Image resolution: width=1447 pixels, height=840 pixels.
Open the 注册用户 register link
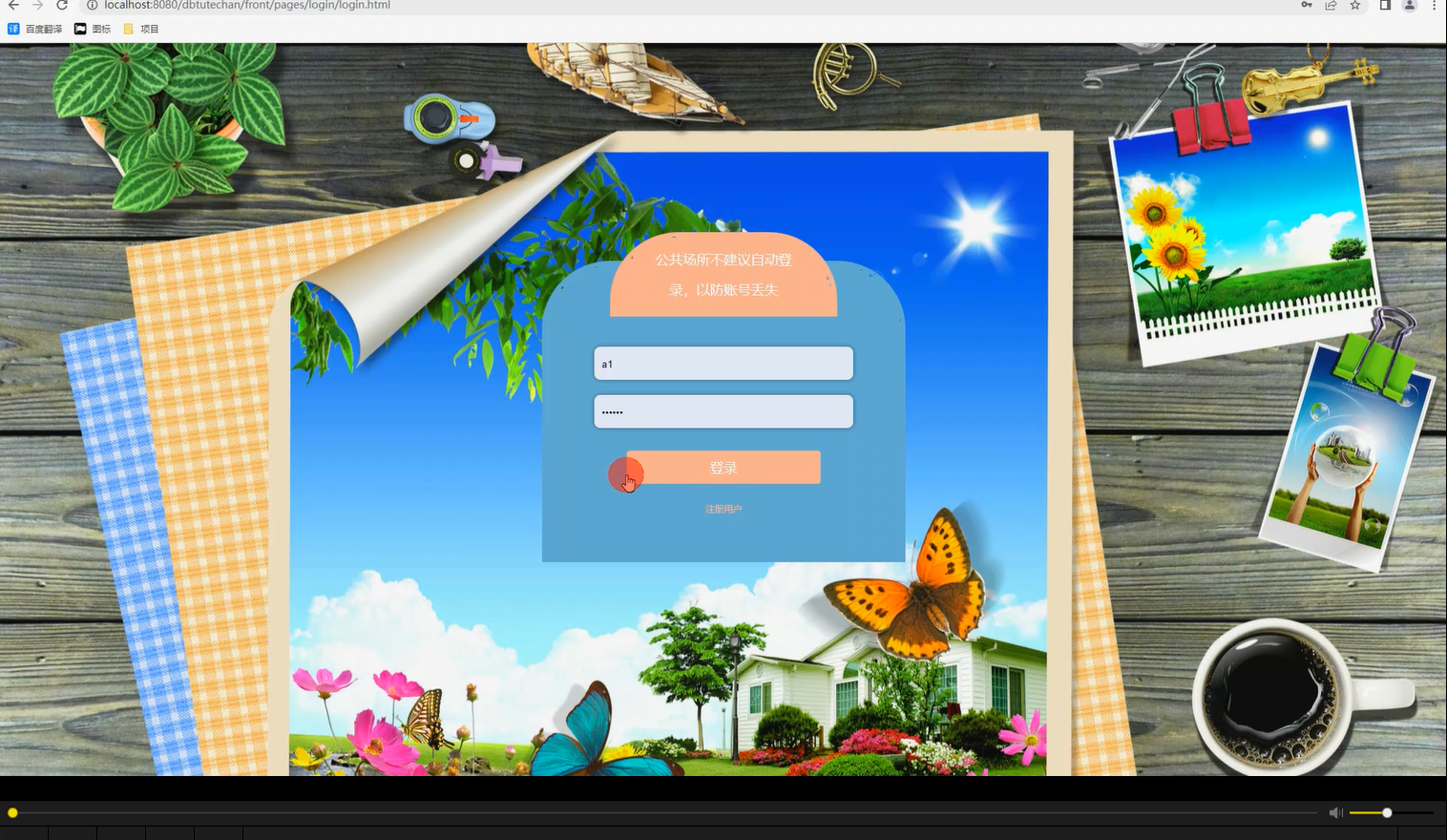point(723,509)
